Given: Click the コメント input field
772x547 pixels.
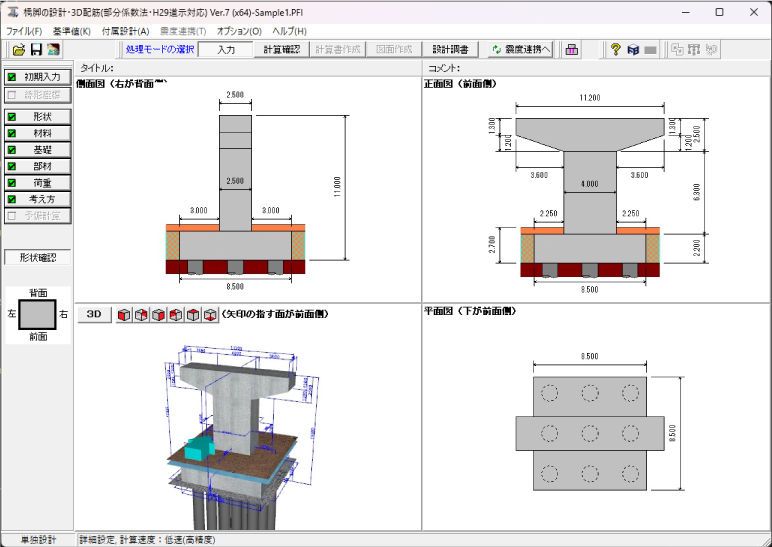Looking at the screenshot, I should (614, 68).
